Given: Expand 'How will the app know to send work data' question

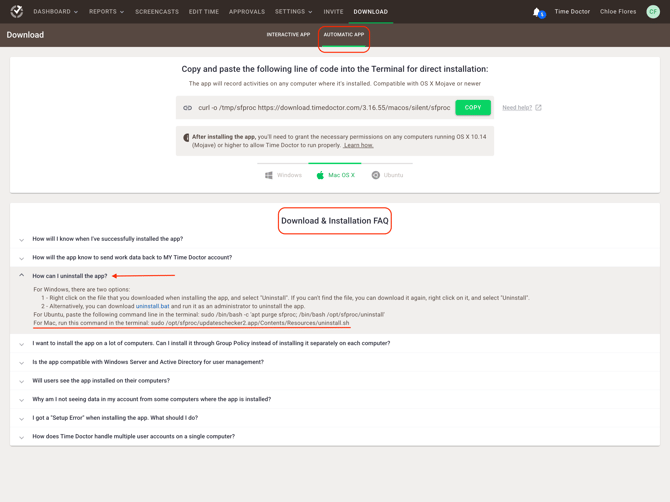Looking at the screenshot, I should [335, 258].
